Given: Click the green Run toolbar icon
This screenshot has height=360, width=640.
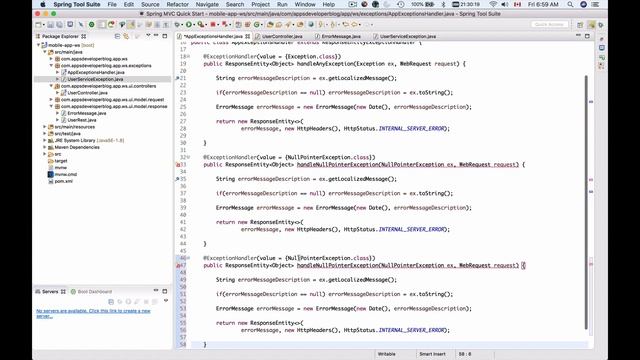Looking at the screenshot, I should [x=189, y=25].
